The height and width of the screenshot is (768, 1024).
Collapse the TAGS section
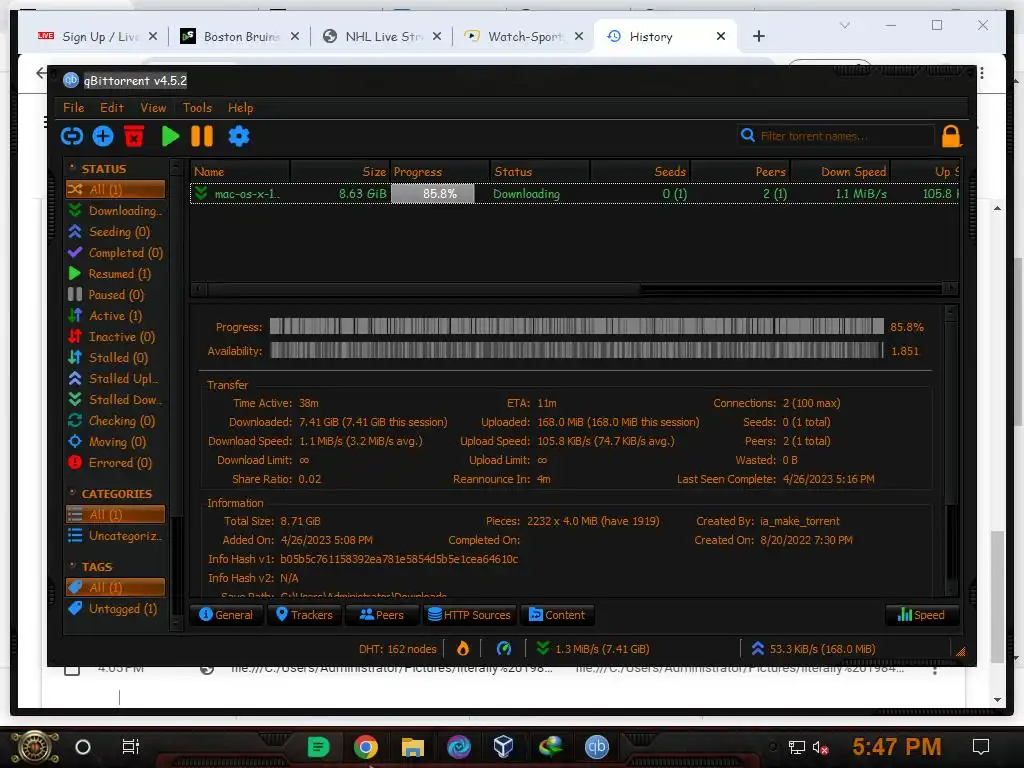pyautogui.click(x=72, y=566)
